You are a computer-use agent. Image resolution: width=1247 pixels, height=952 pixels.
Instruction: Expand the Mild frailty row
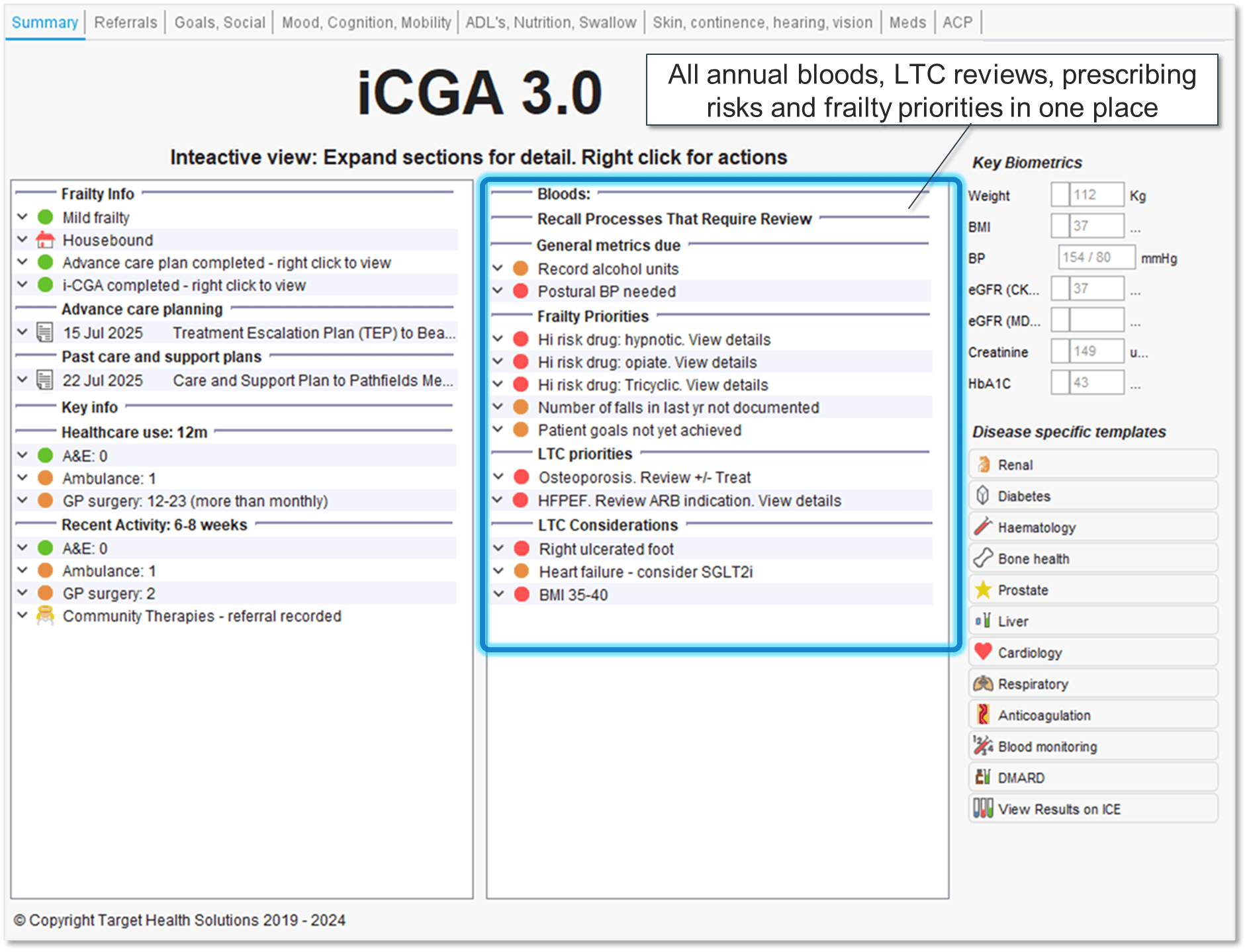pos(23,216)
